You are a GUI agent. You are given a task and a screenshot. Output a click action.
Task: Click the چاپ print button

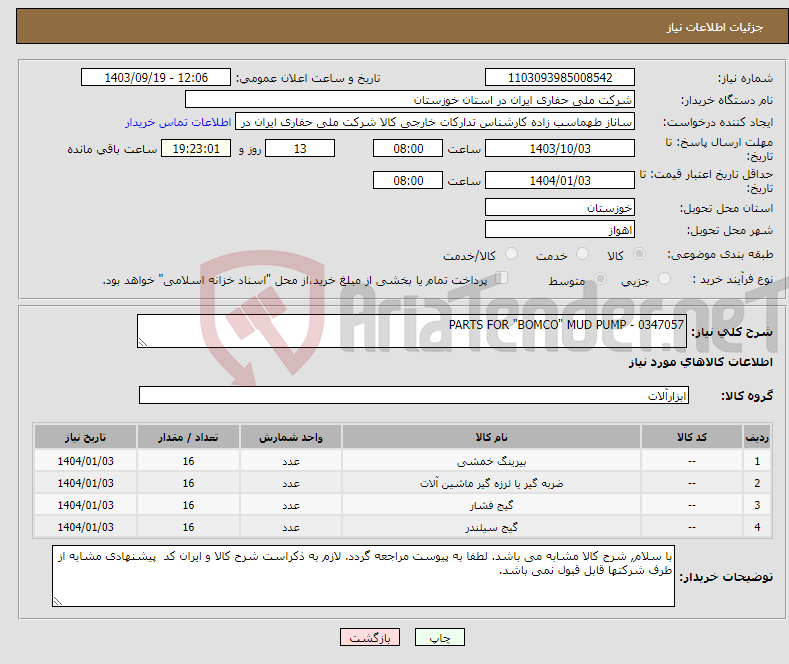pyautogui.click(x=440, y=637)
